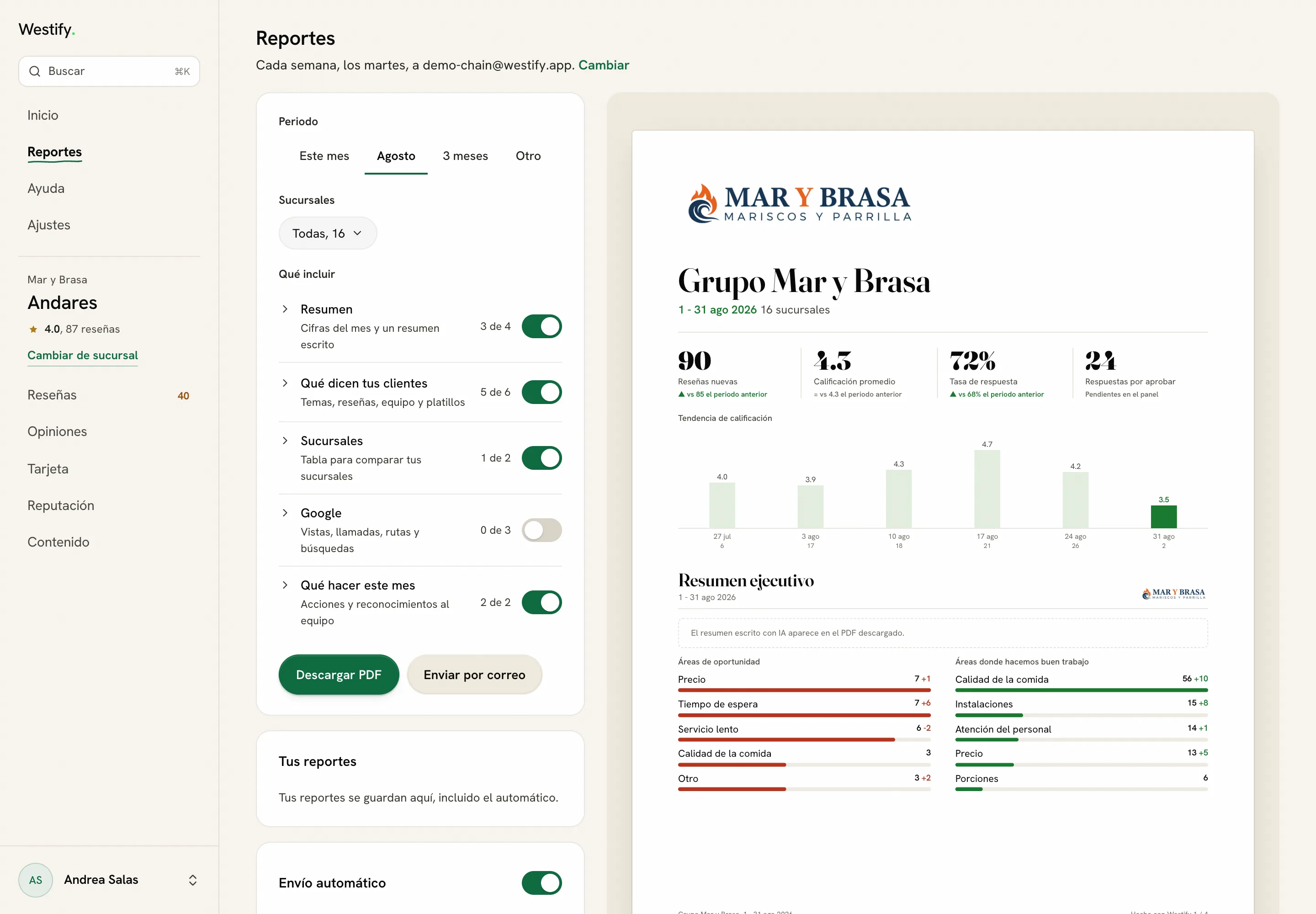The height and width of the screenshot is (914, 1316).
Task: Click the 17 ago bar in rating chart
Action: [x=987, y=489]
